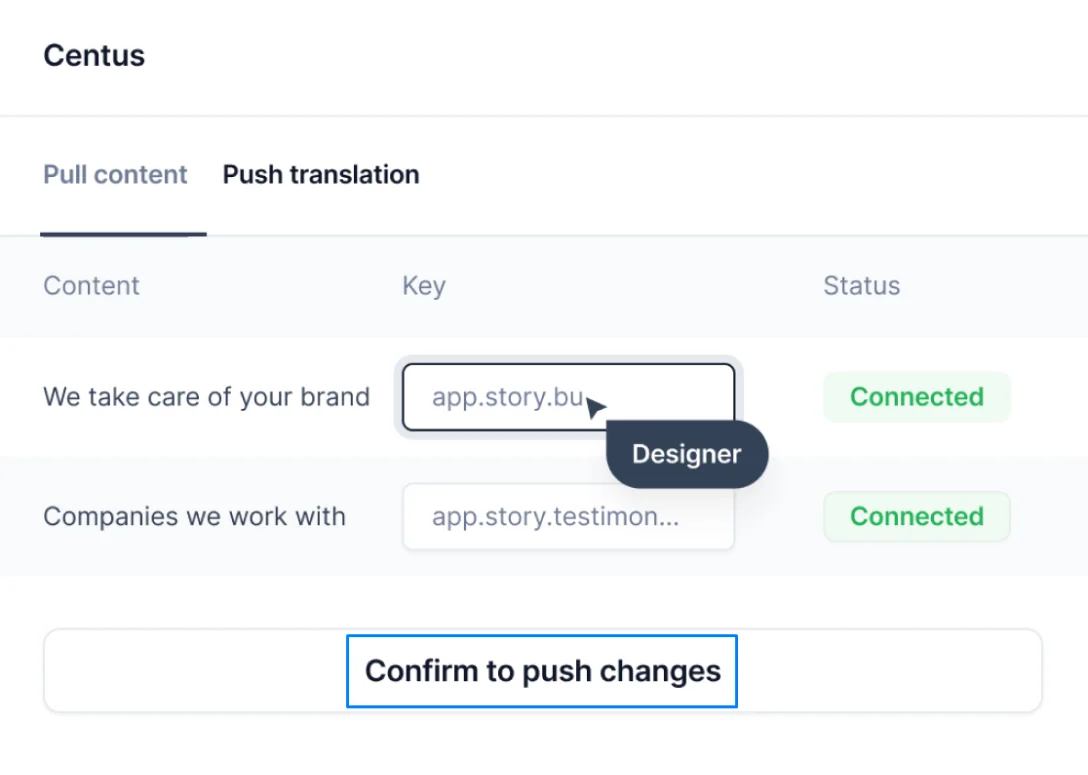Click the Companies we work with content label
Image resolution: width=1088 pixels, height=775 pixels.
point(194,517)
